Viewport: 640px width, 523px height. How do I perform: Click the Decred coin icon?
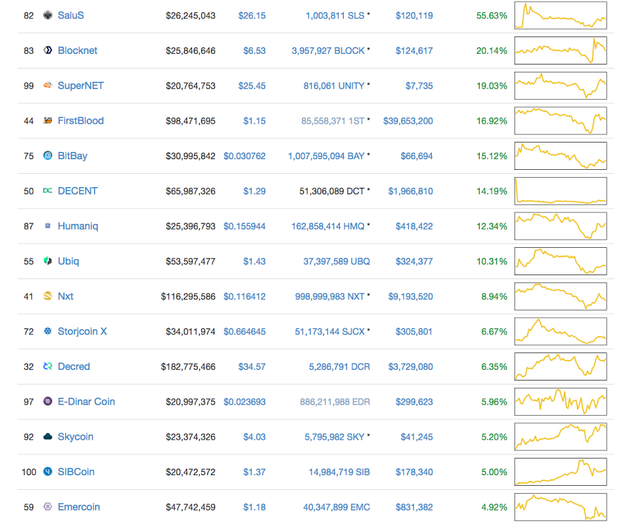tap(48, 367)
